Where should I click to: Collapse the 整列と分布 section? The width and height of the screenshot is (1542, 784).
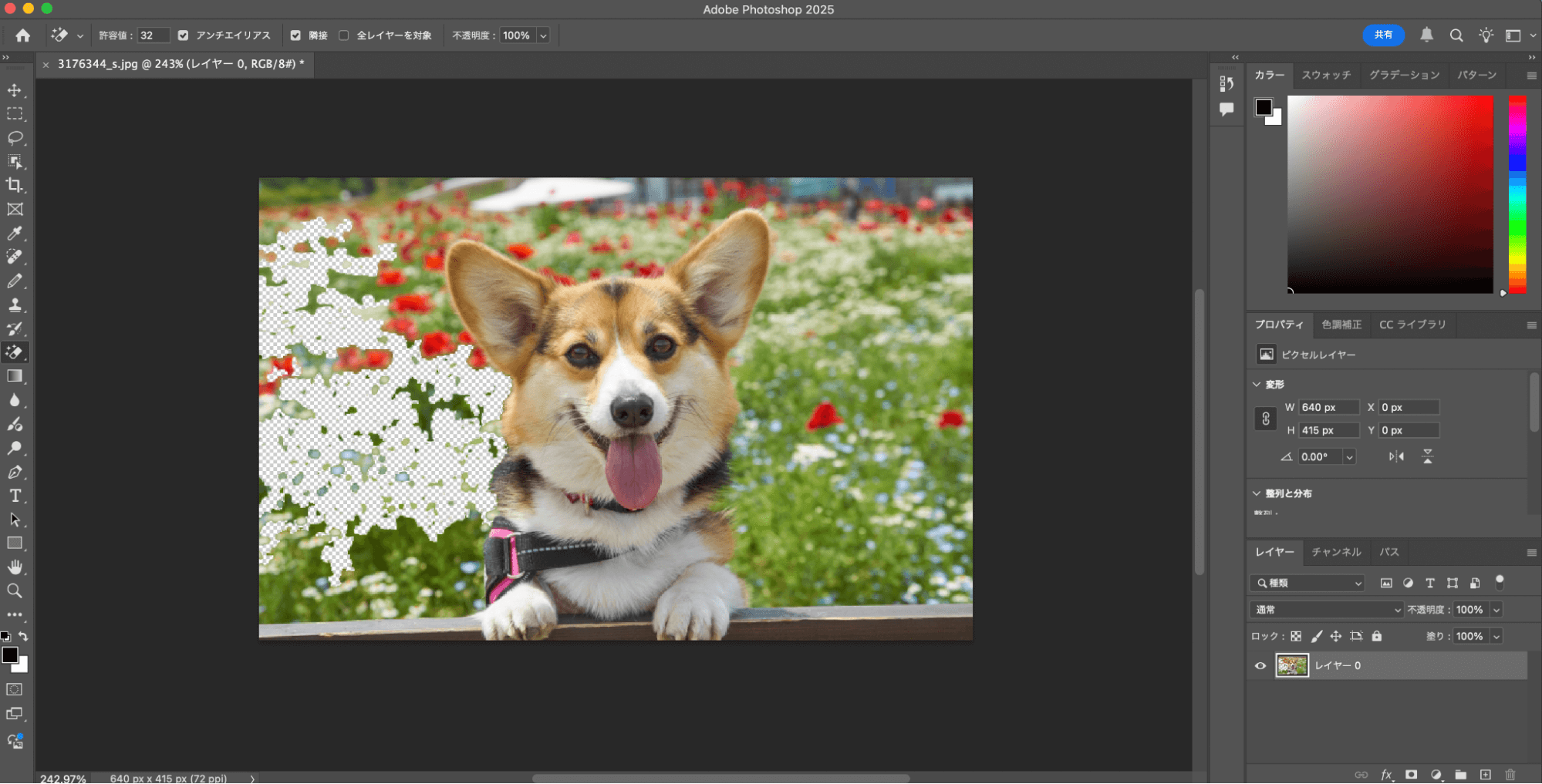1257,493
